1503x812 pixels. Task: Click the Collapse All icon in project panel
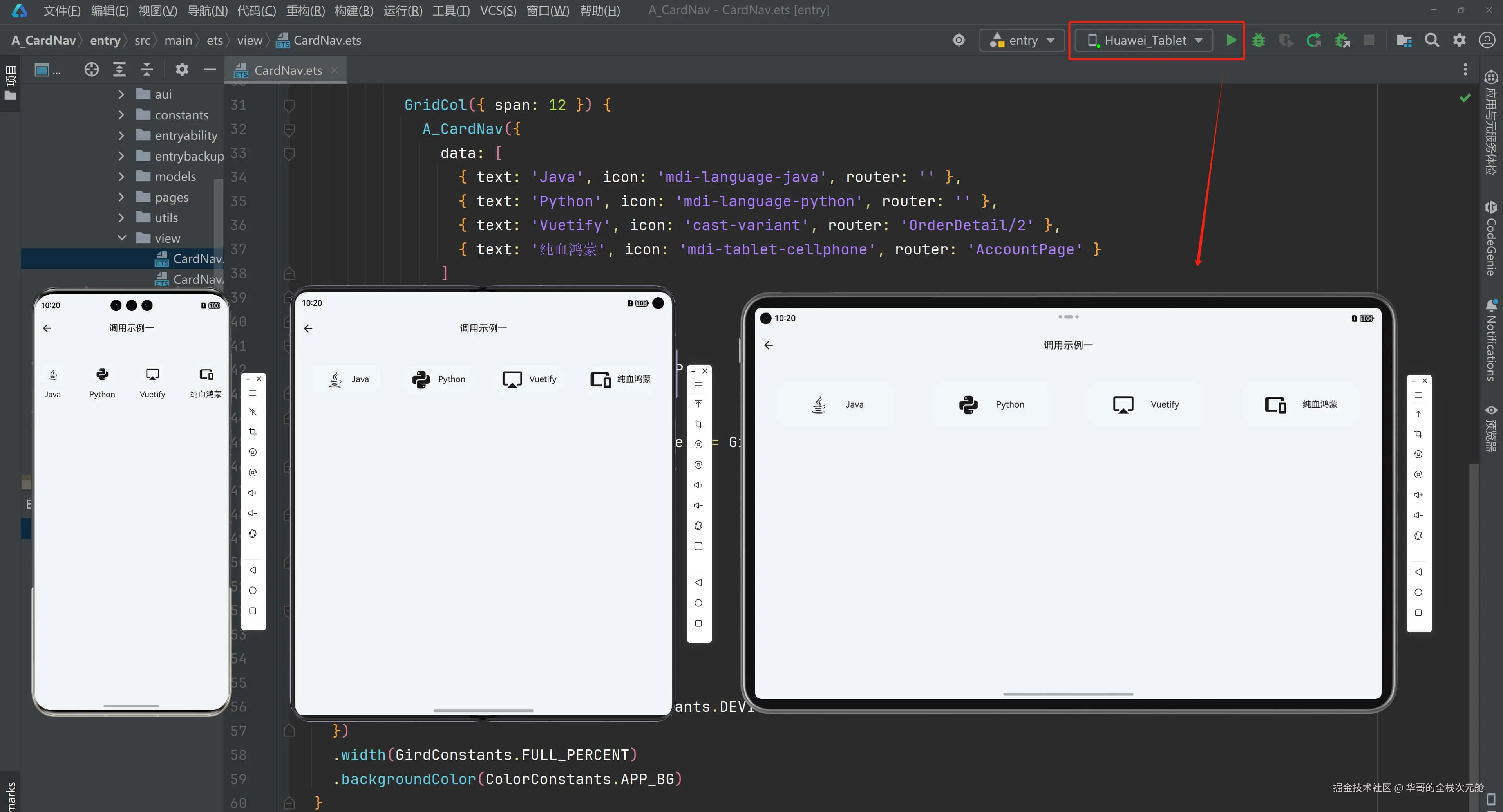147,70
